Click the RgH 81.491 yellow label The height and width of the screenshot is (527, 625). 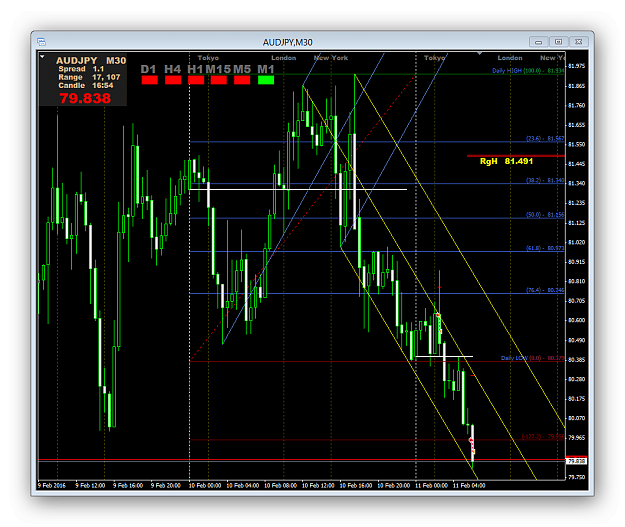(506, 161)
